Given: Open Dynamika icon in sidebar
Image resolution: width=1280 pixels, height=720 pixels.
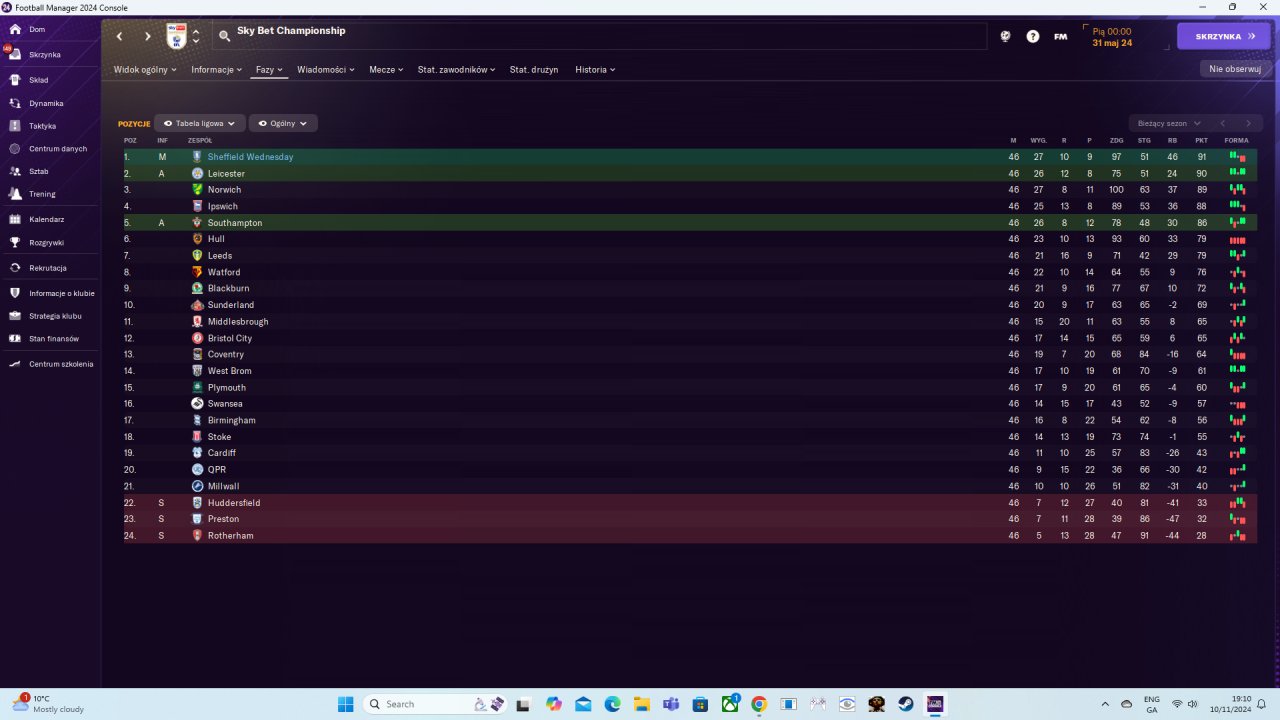Looking at the screenshot, I should click(x=15, y=103).
